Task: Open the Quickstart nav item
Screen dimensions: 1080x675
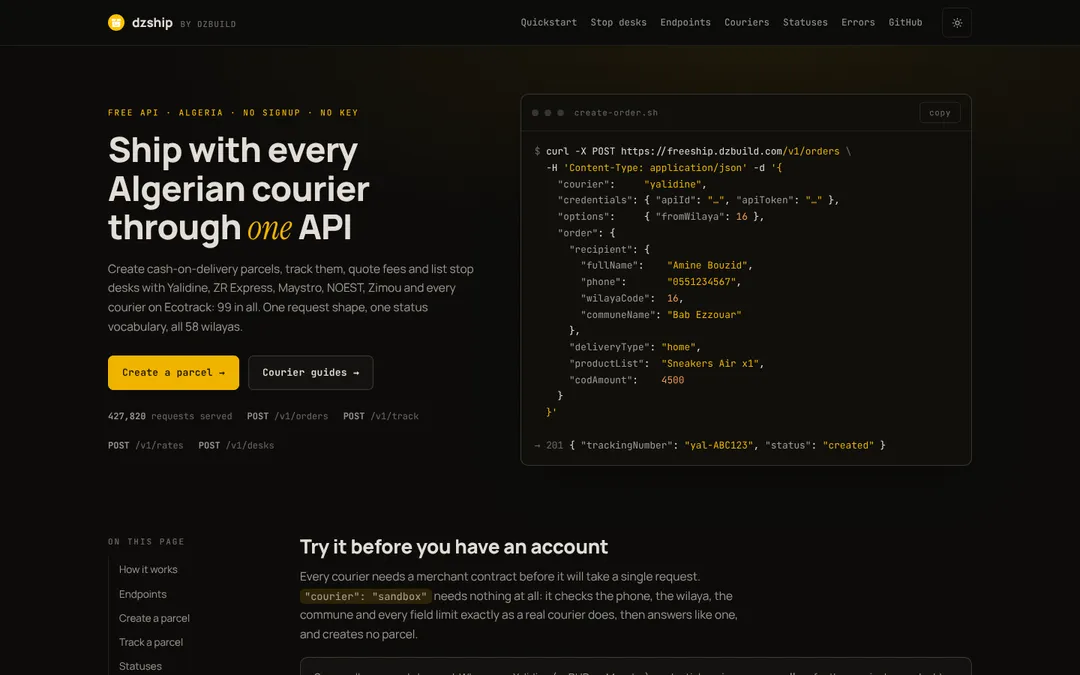Action: [548, 23]
